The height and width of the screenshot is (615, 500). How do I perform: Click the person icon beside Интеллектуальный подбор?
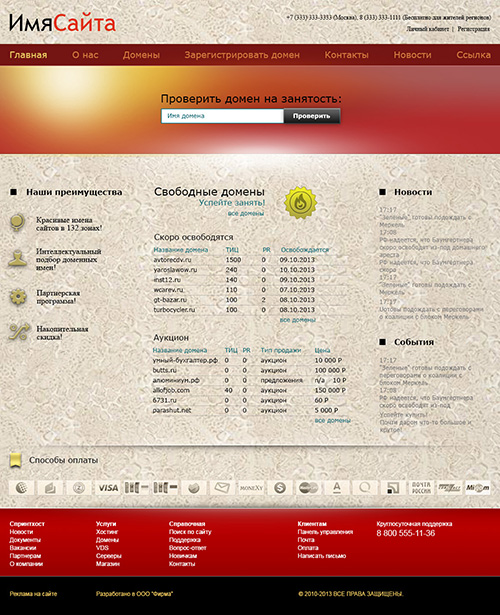[18, 258]
